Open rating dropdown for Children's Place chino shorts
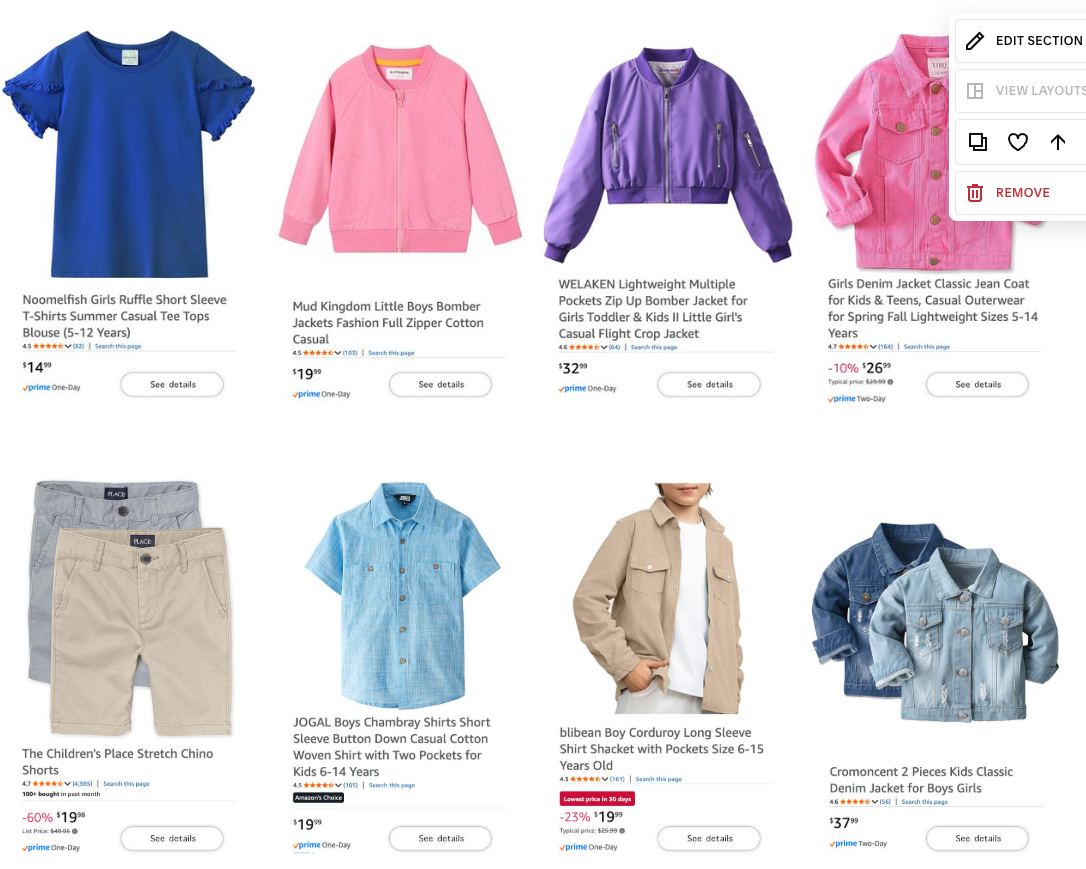 [x=68, y=784]
